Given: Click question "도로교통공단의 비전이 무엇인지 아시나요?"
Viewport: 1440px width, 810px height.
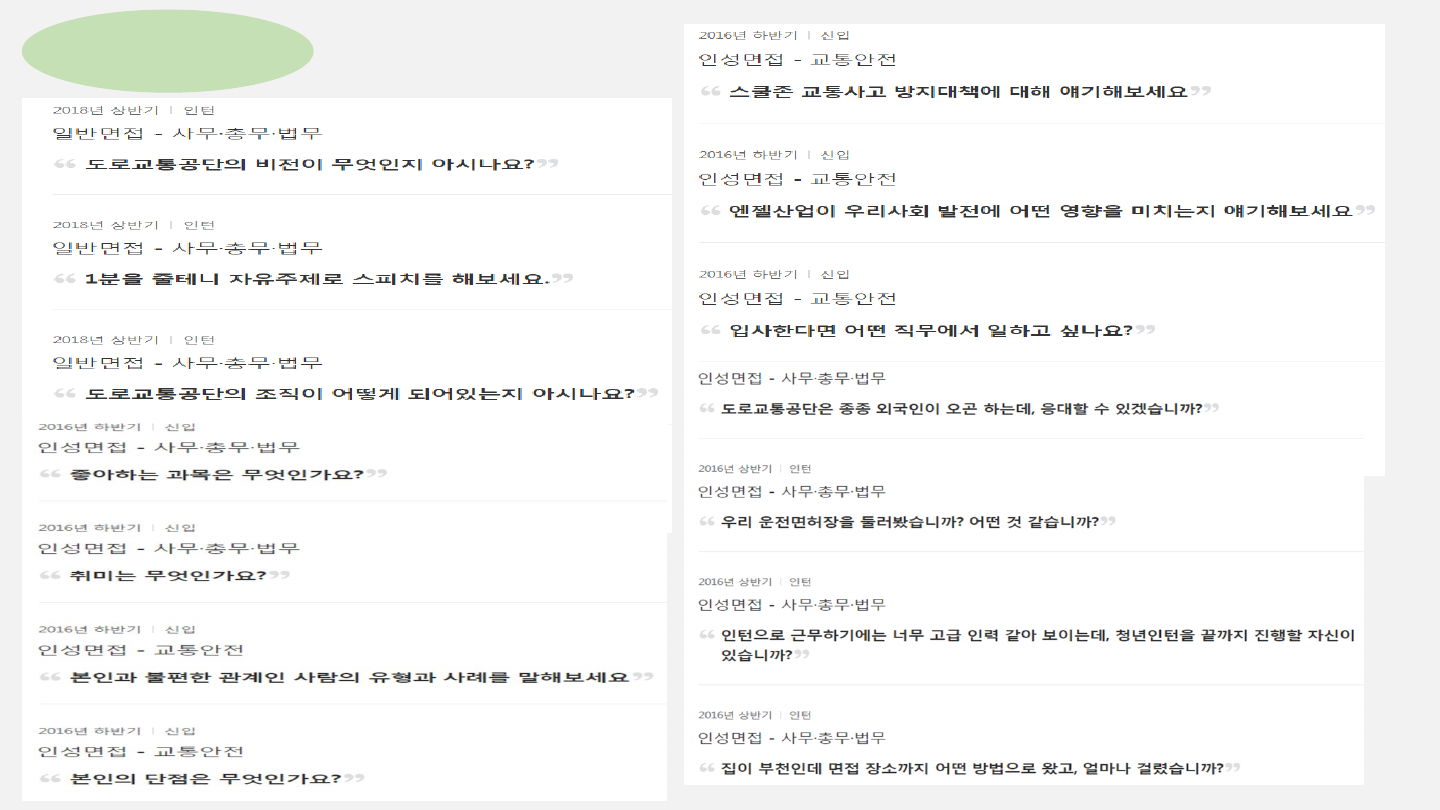Looking at the screenshot, I should pos(309,164).
